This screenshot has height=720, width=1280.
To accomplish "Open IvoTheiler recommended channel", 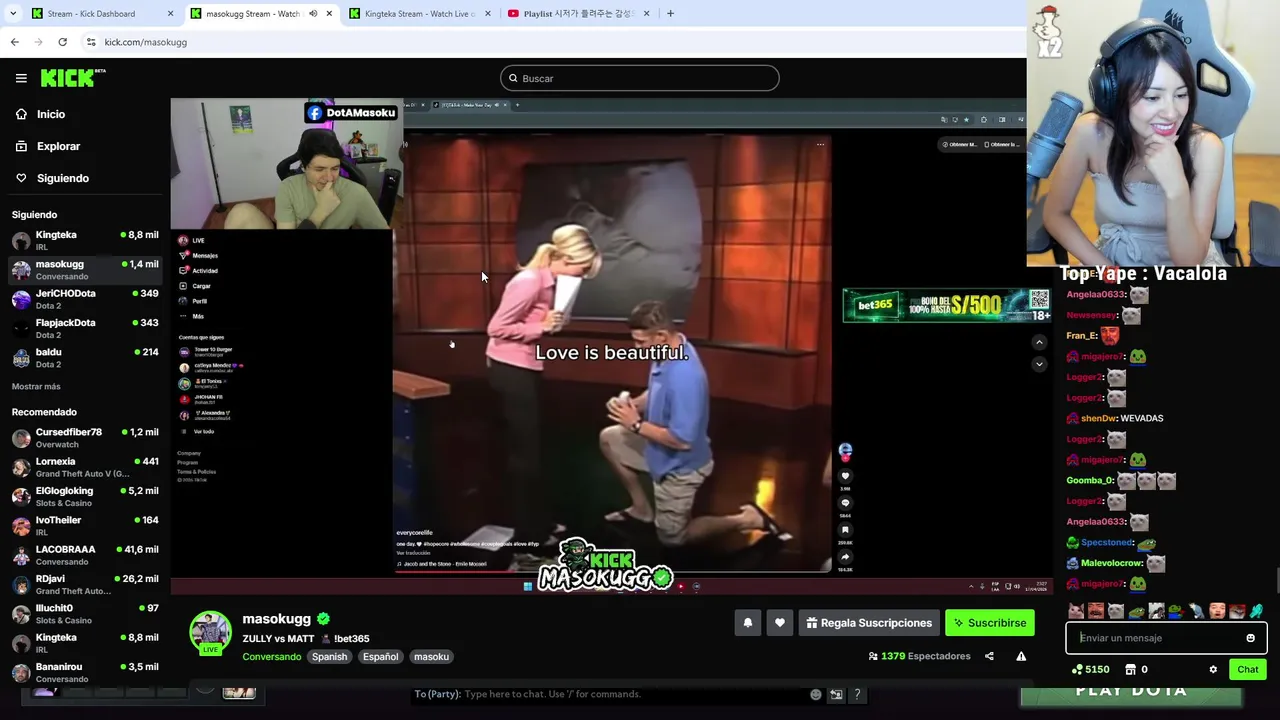I will (x=85, y=525).
